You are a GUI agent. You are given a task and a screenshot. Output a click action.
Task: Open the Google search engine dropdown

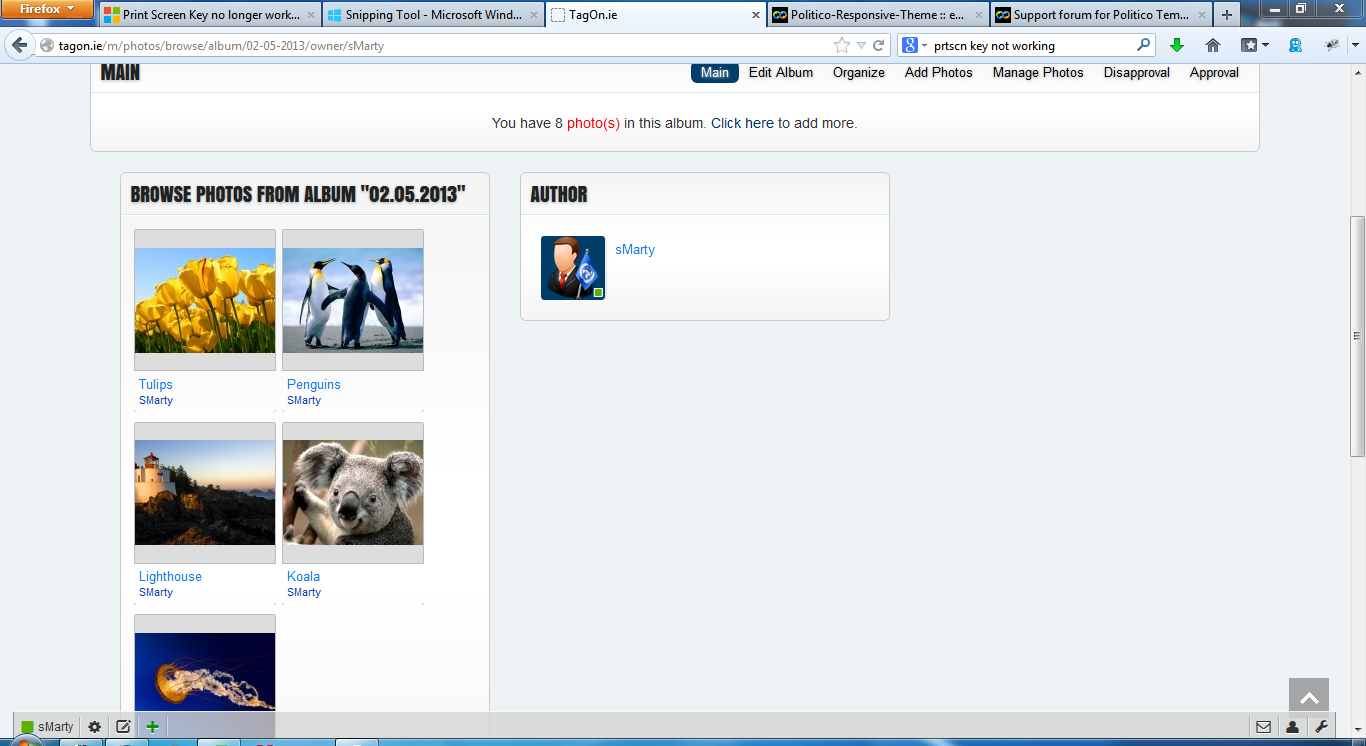click(x=915, y=45)
